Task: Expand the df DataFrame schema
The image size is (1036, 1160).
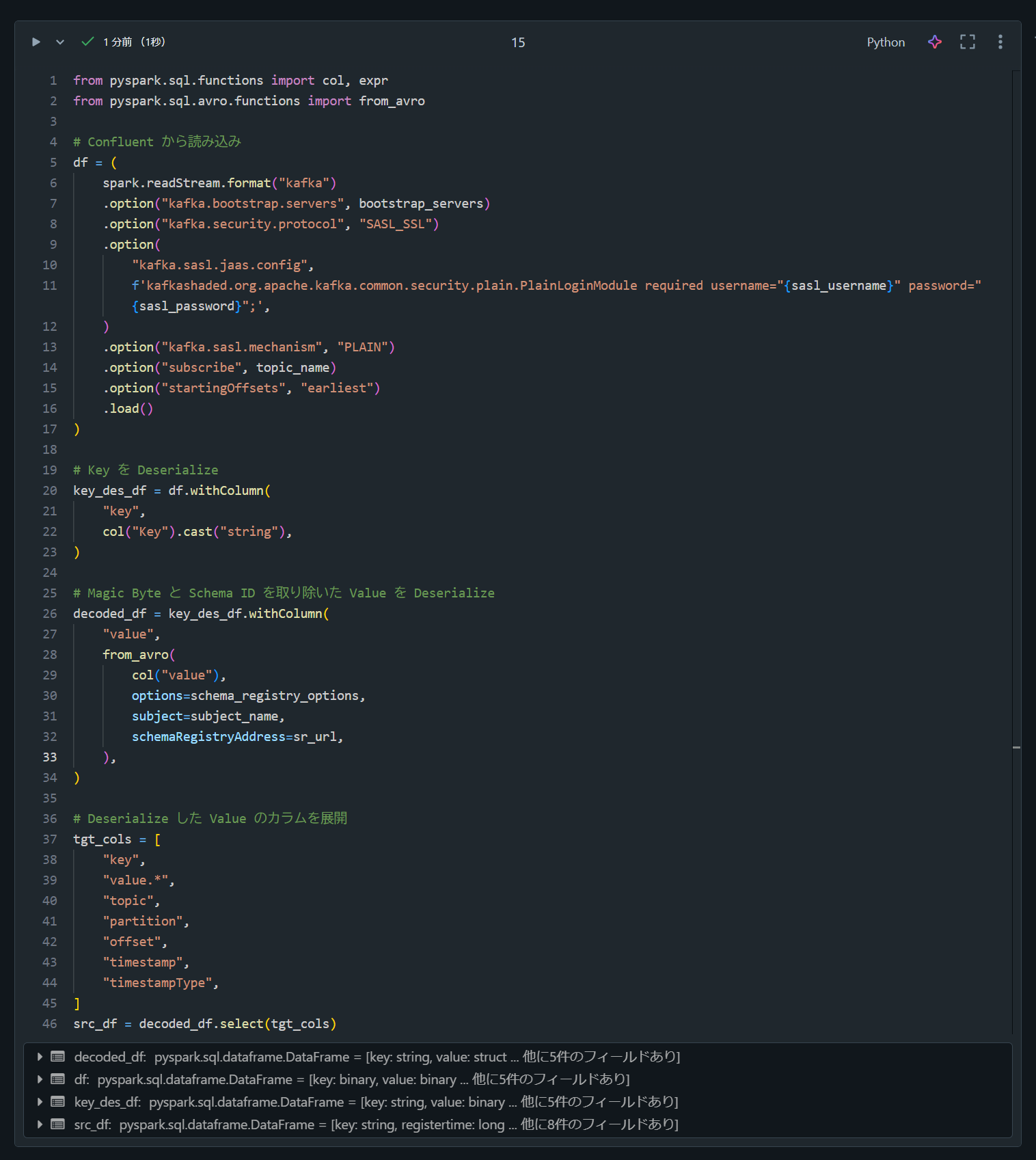Action: point(40,1079)
